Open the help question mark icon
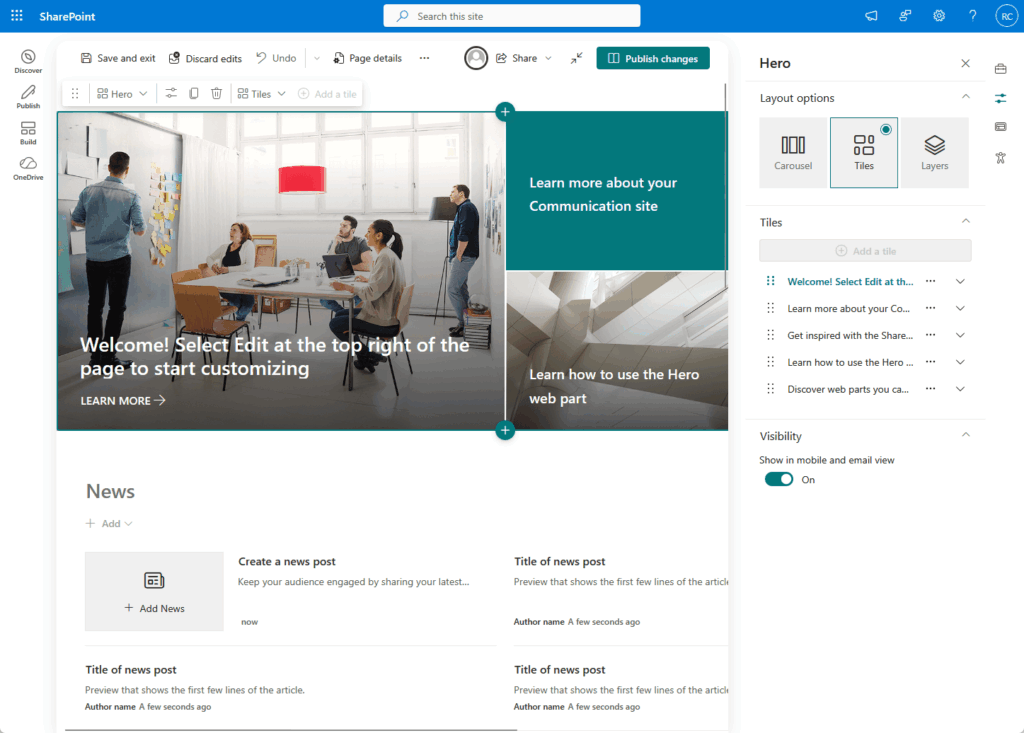Viewport: 1024px width, 733px height. pyautogui.click(x=972, y=16)
